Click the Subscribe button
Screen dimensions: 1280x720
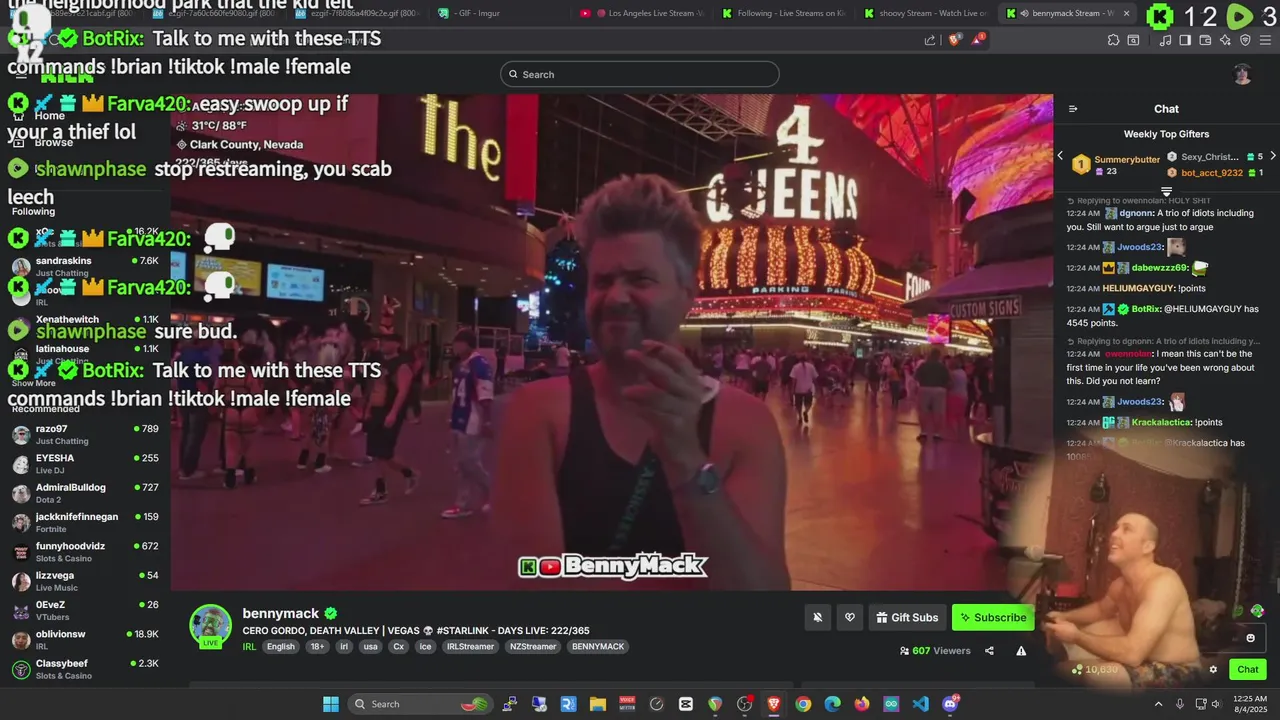[993, 617]
